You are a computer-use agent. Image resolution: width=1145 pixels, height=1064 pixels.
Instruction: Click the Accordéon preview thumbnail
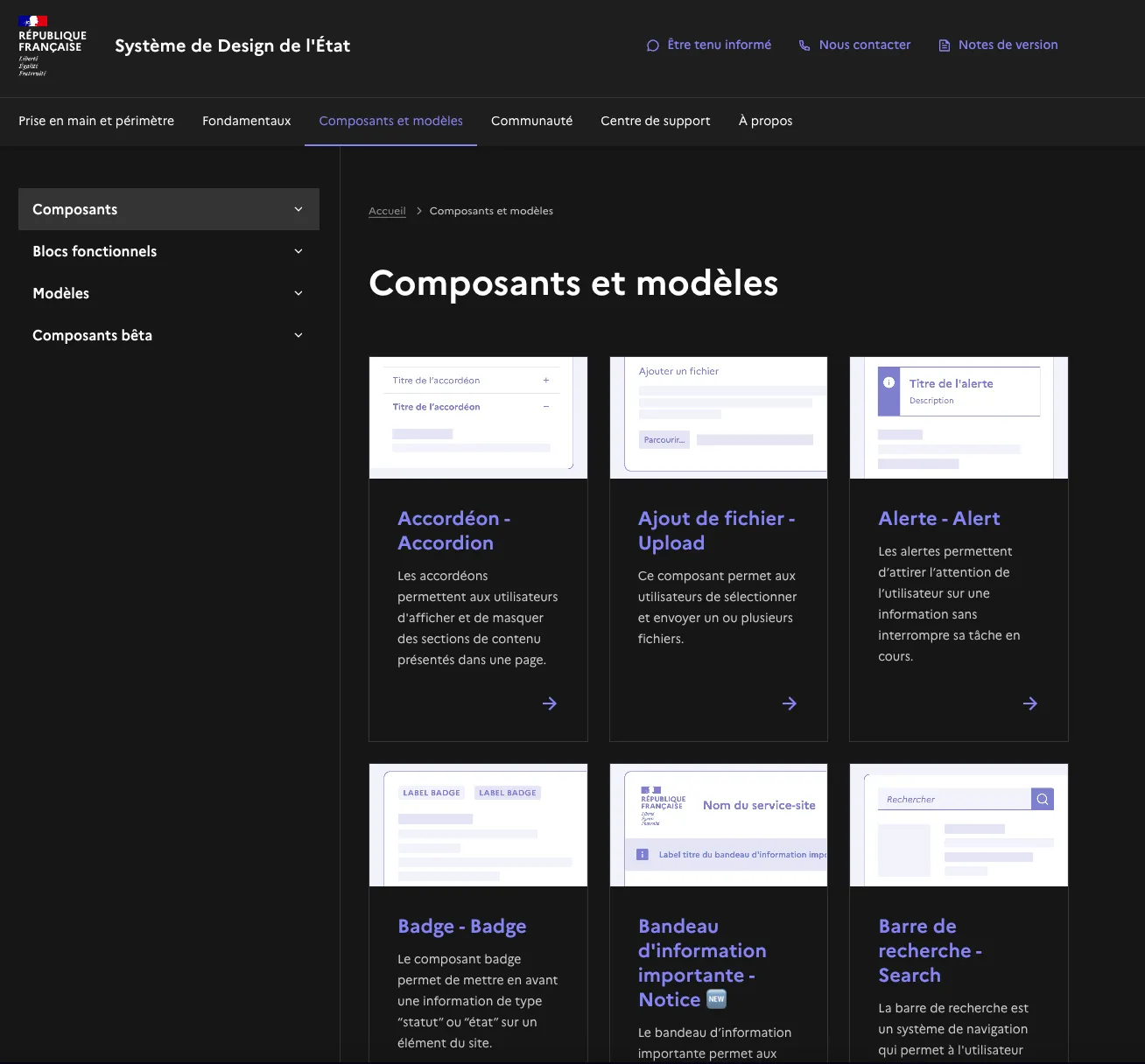click(478, 417)
